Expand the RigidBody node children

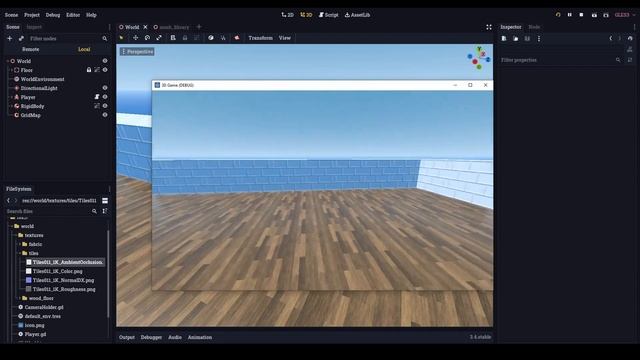click(11, 106)
